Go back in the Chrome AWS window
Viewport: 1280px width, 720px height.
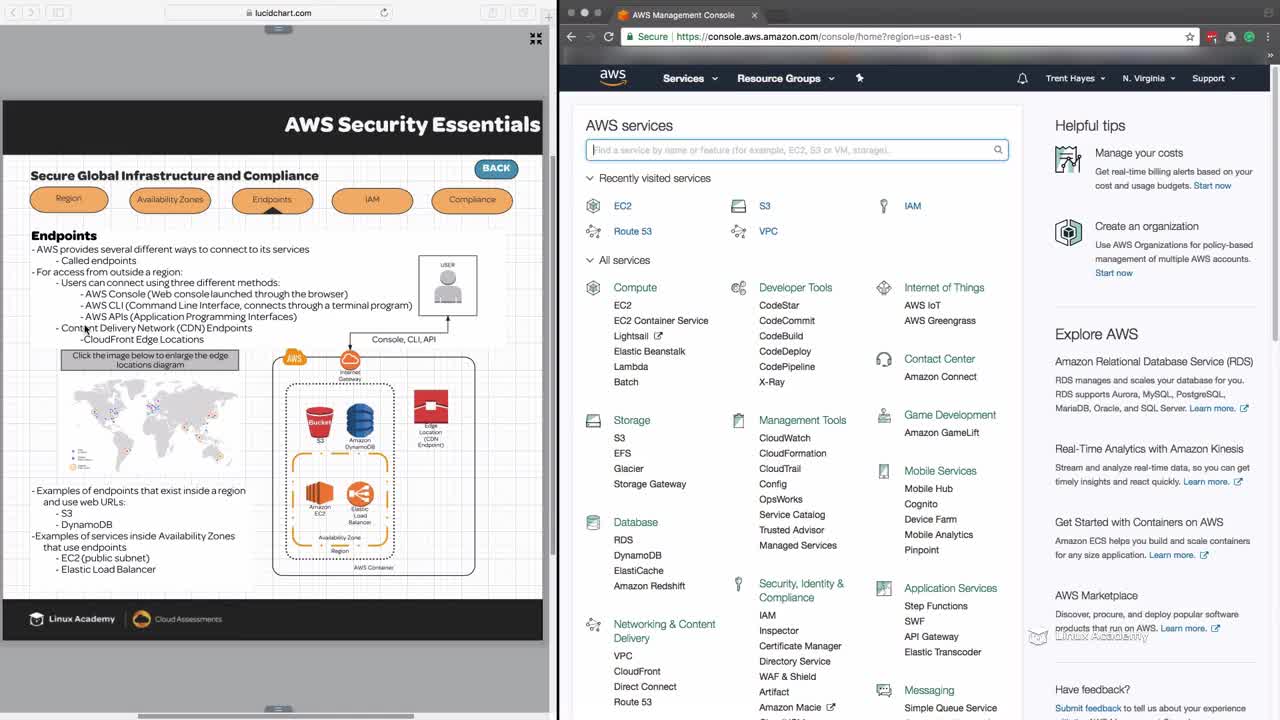[571, 37]
